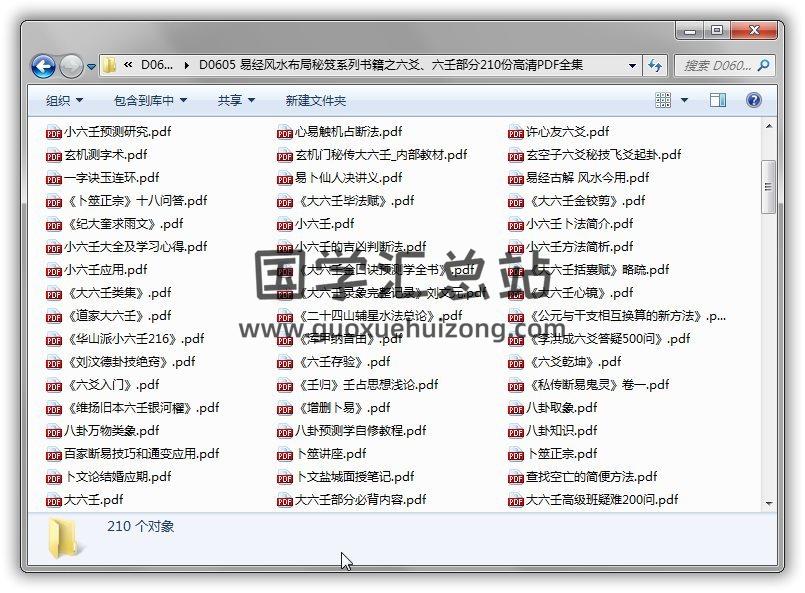Select file name 卜文论结婚应期.pdf
Screen dimensions: 805x593
point(119,477)
